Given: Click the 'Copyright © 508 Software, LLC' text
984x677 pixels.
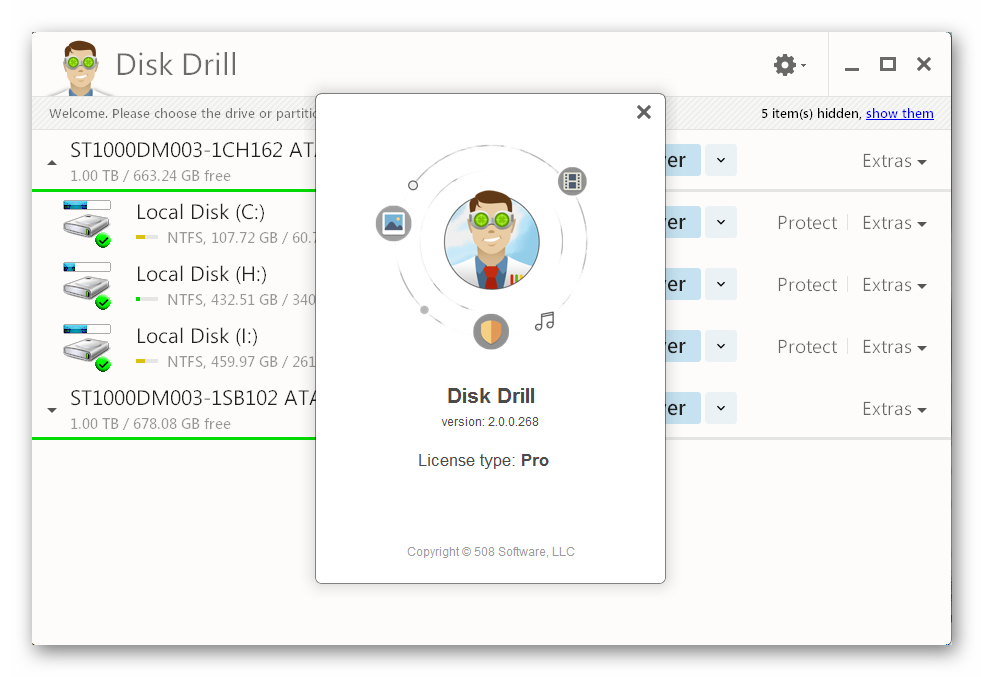Looking at the screenshot, I should pos(491,552).
